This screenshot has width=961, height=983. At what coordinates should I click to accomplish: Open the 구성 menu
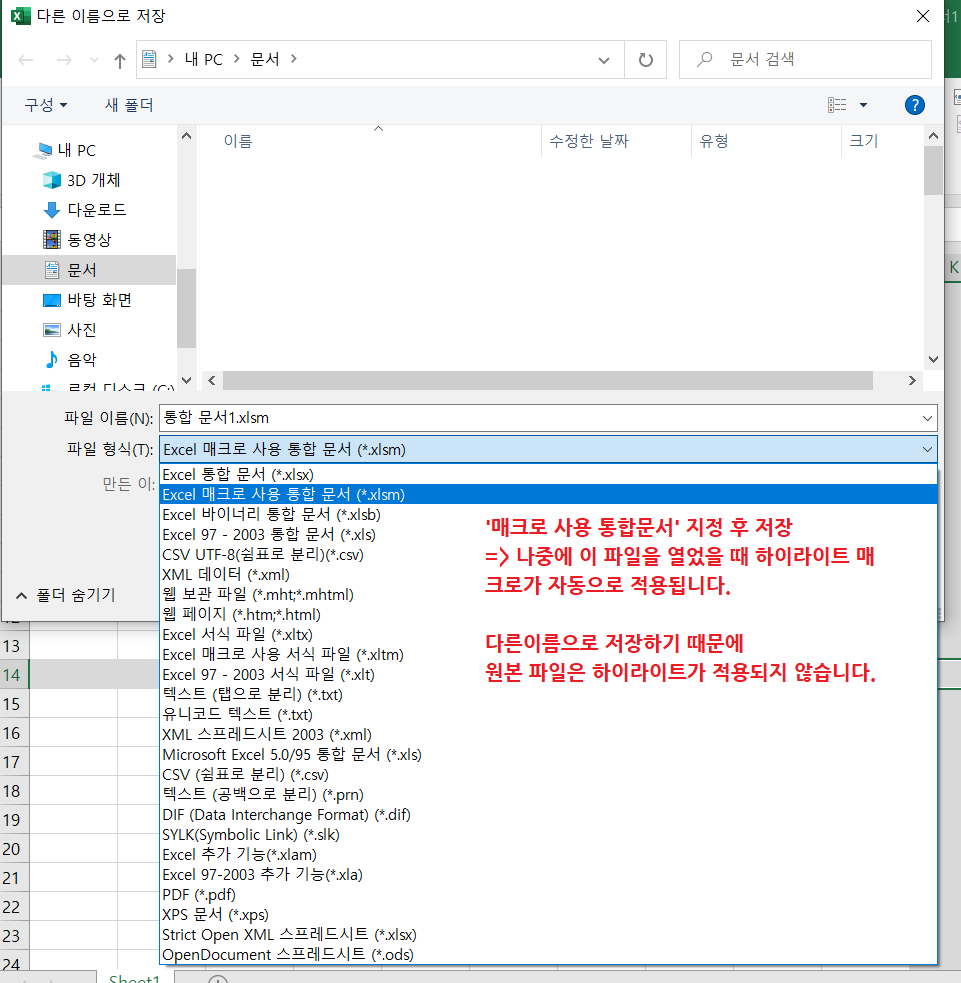click(45, 105)
